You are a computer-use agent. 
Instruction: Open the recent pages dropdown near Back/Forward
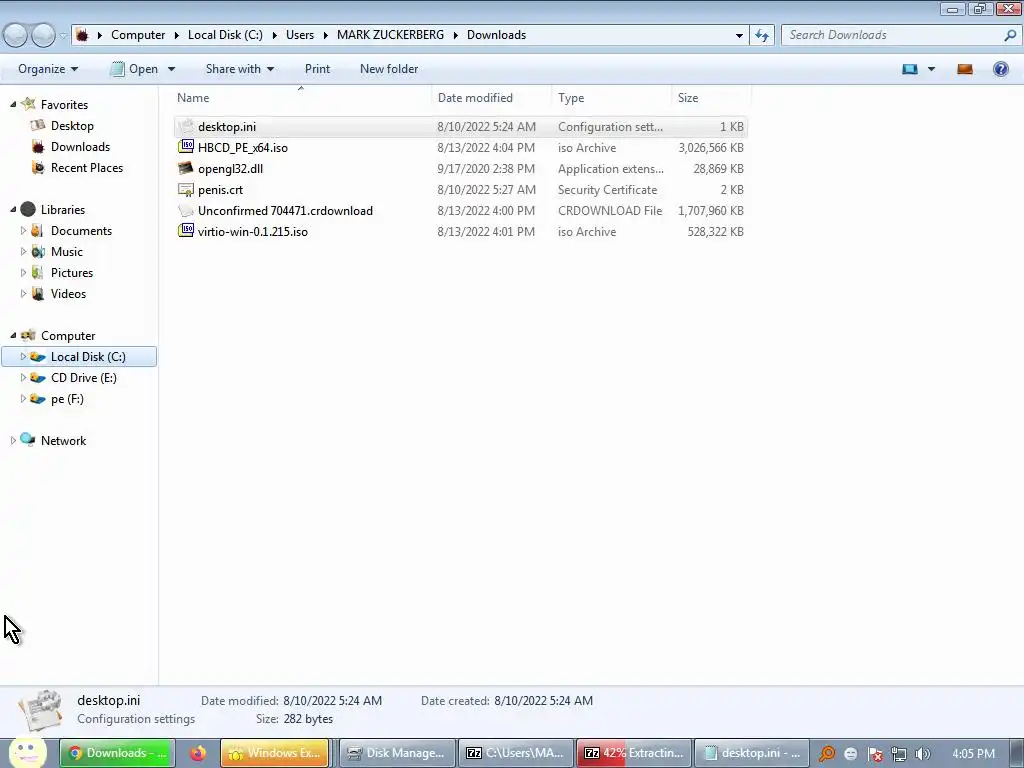coord(63,35)
